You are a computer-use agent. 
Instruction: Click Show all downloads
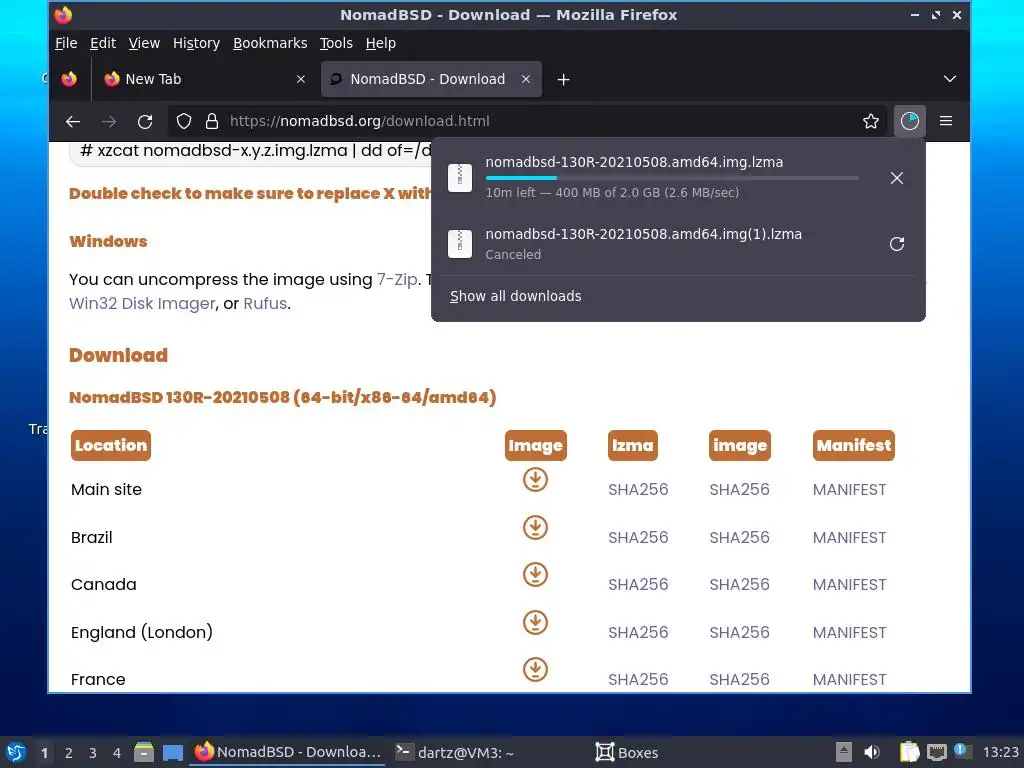(x=515, y=296)
